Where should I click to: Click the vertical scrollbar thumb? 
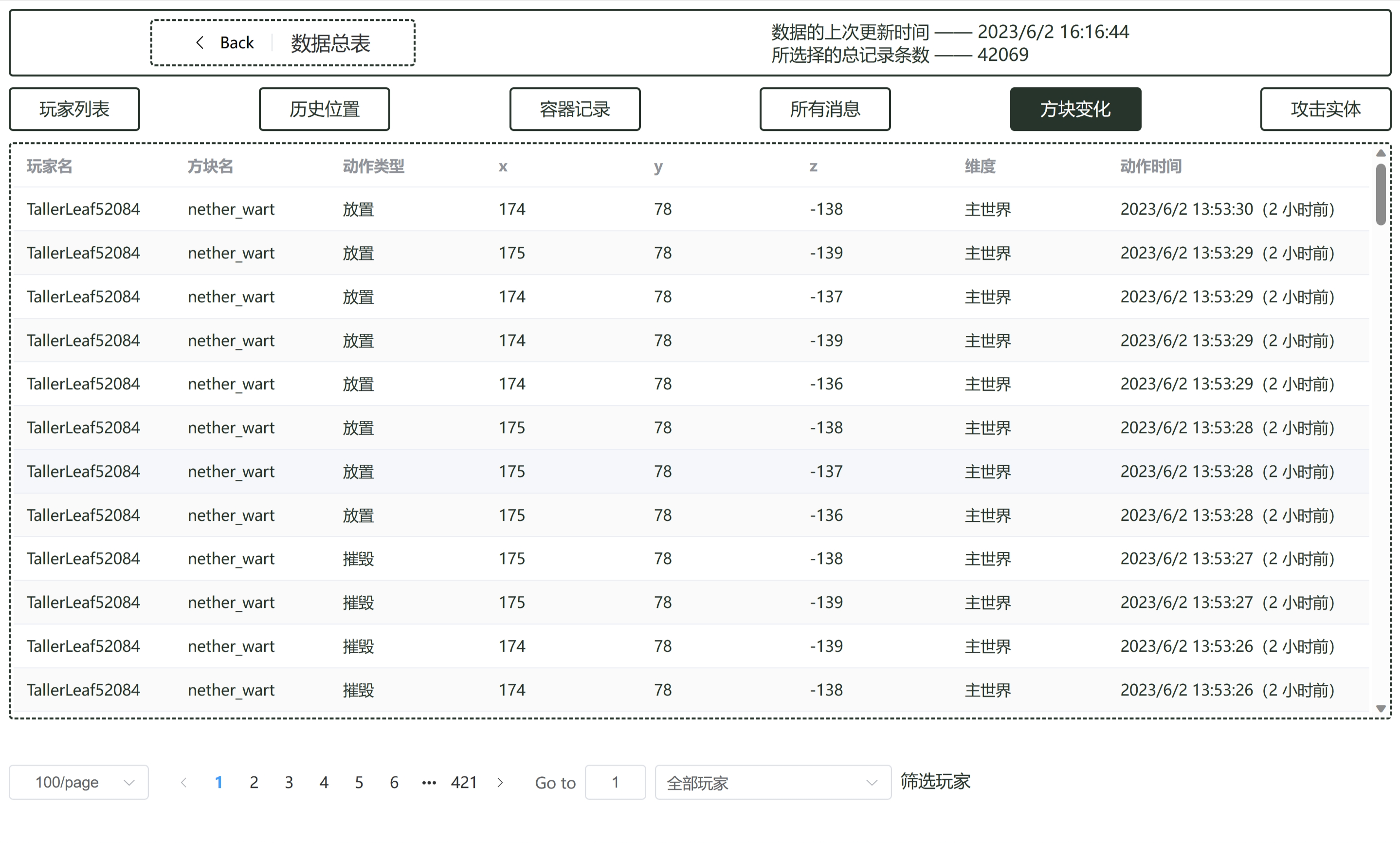pyautogui.click(x=1381, y=194)
